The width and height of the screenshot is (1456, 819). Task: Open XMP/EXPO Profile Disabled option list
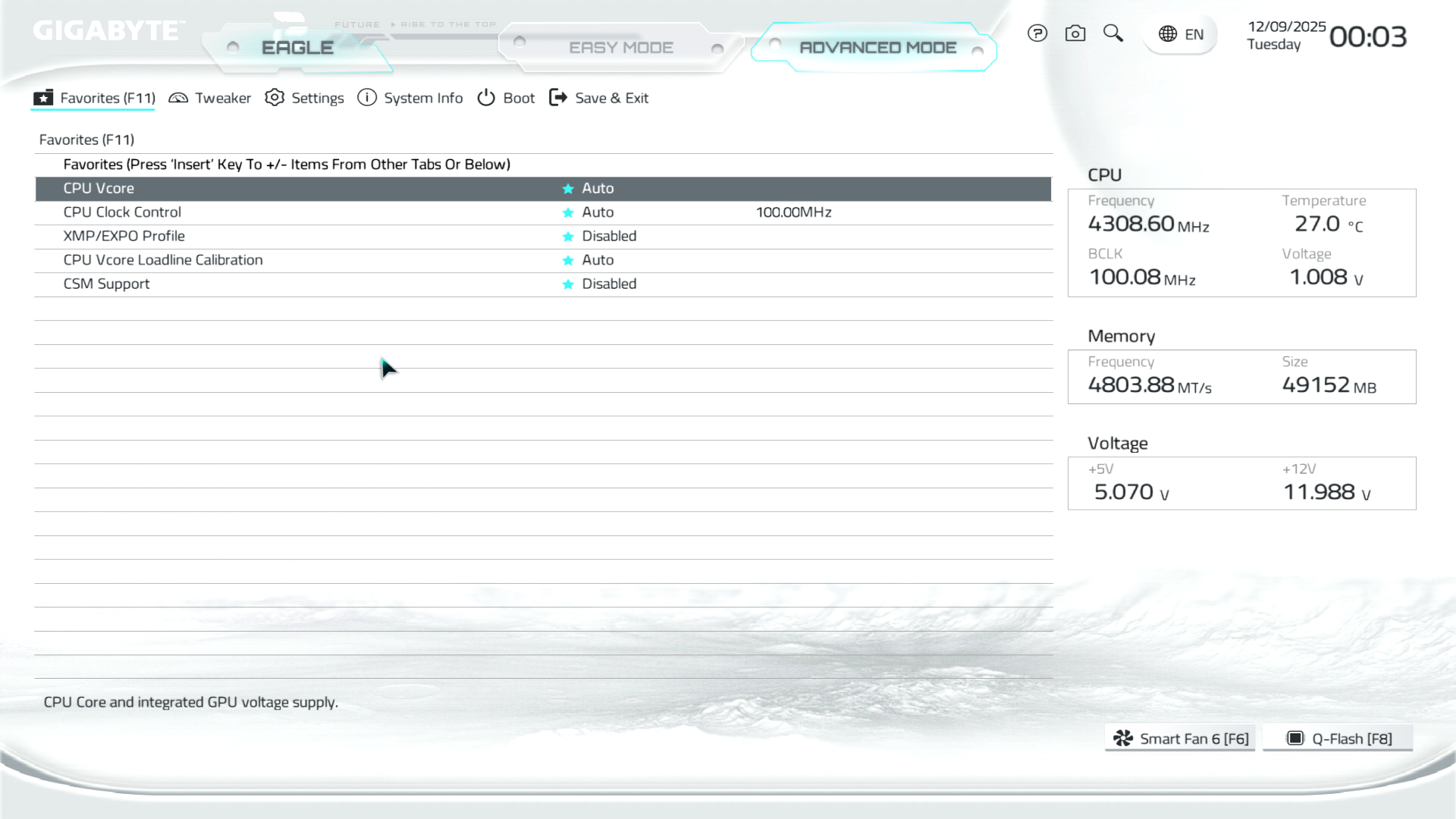pyautogui.click(x=609, y=236)
